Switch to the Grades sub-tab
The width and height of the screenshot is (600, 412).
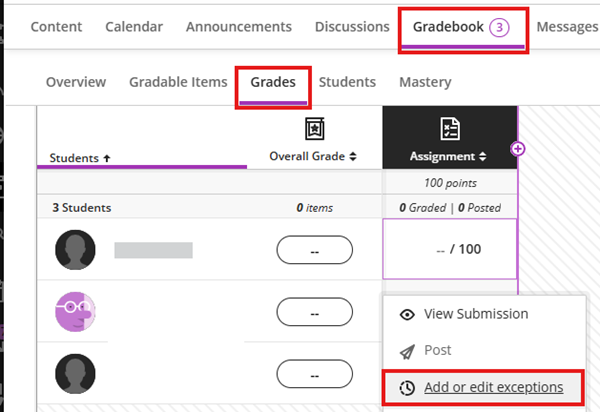(273, 82)
